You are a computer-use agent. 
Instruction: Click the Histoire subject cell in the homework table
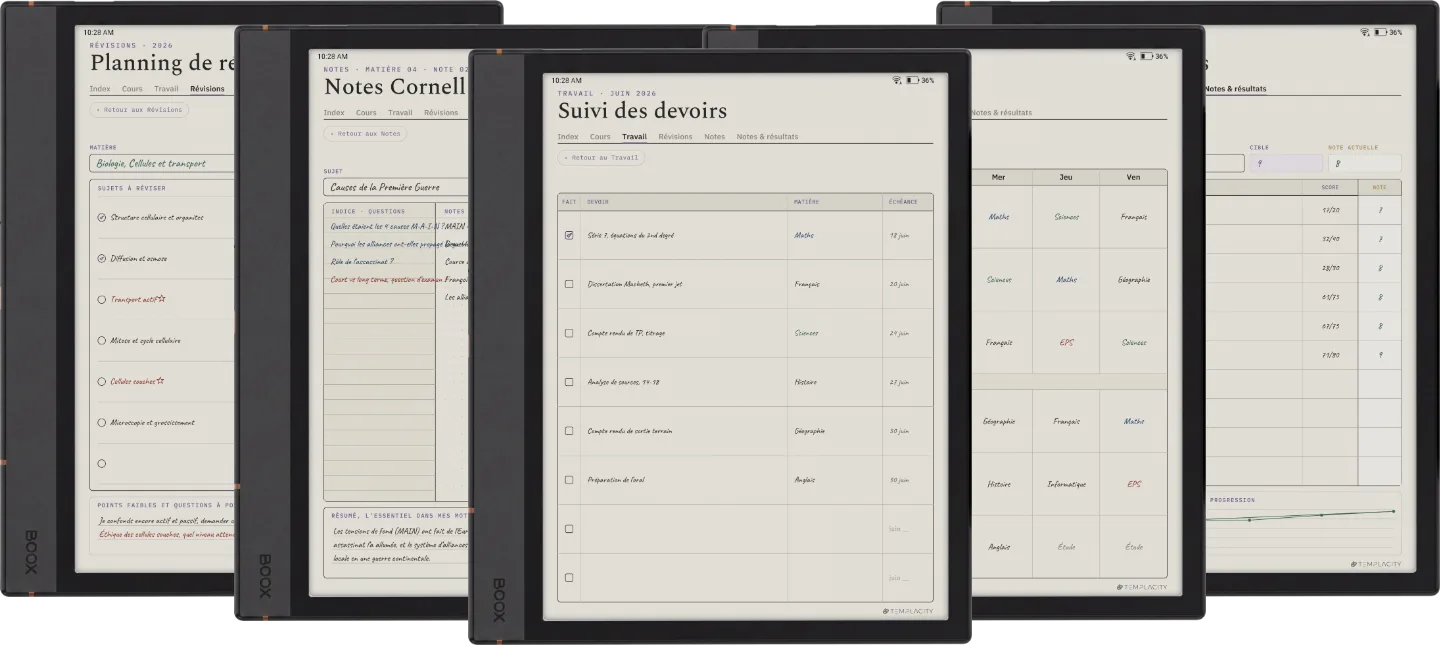(834, 382)
